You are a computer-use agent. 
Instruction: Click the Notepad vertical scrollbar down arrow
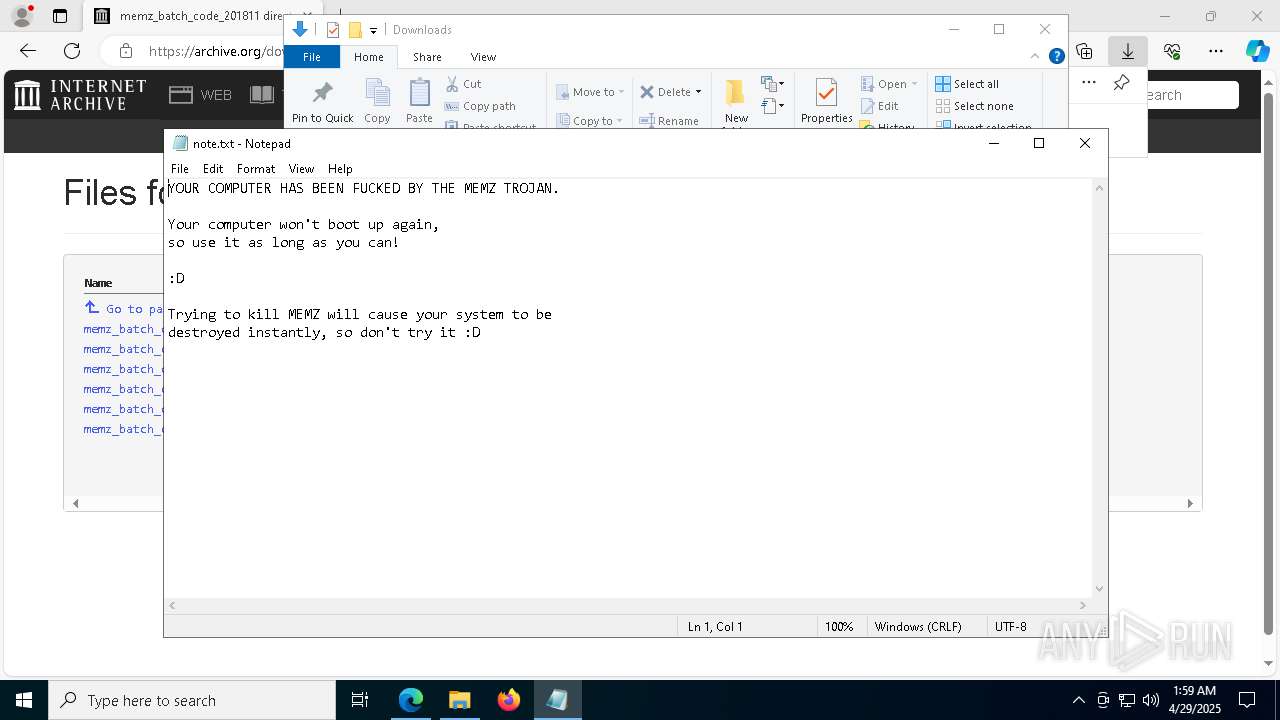tap(1099, 589)
